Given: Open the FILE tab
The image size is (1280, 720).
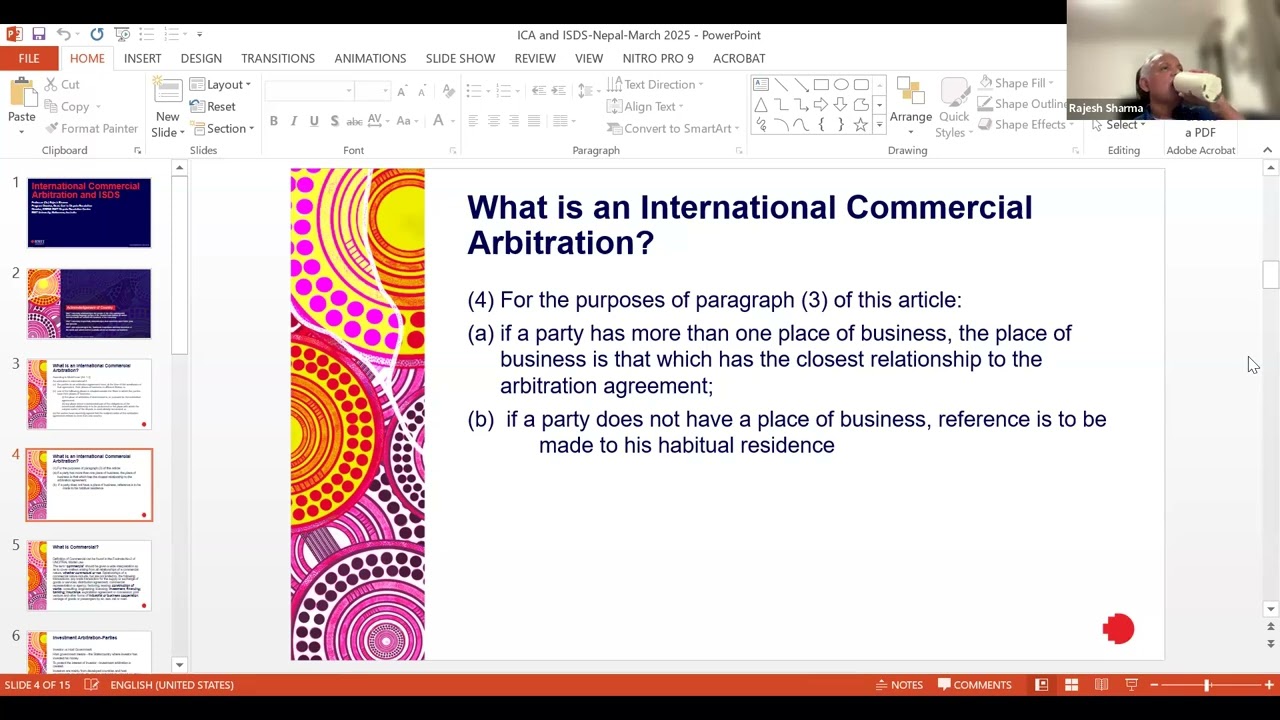Looking at the screenshot, I should 29,58.
